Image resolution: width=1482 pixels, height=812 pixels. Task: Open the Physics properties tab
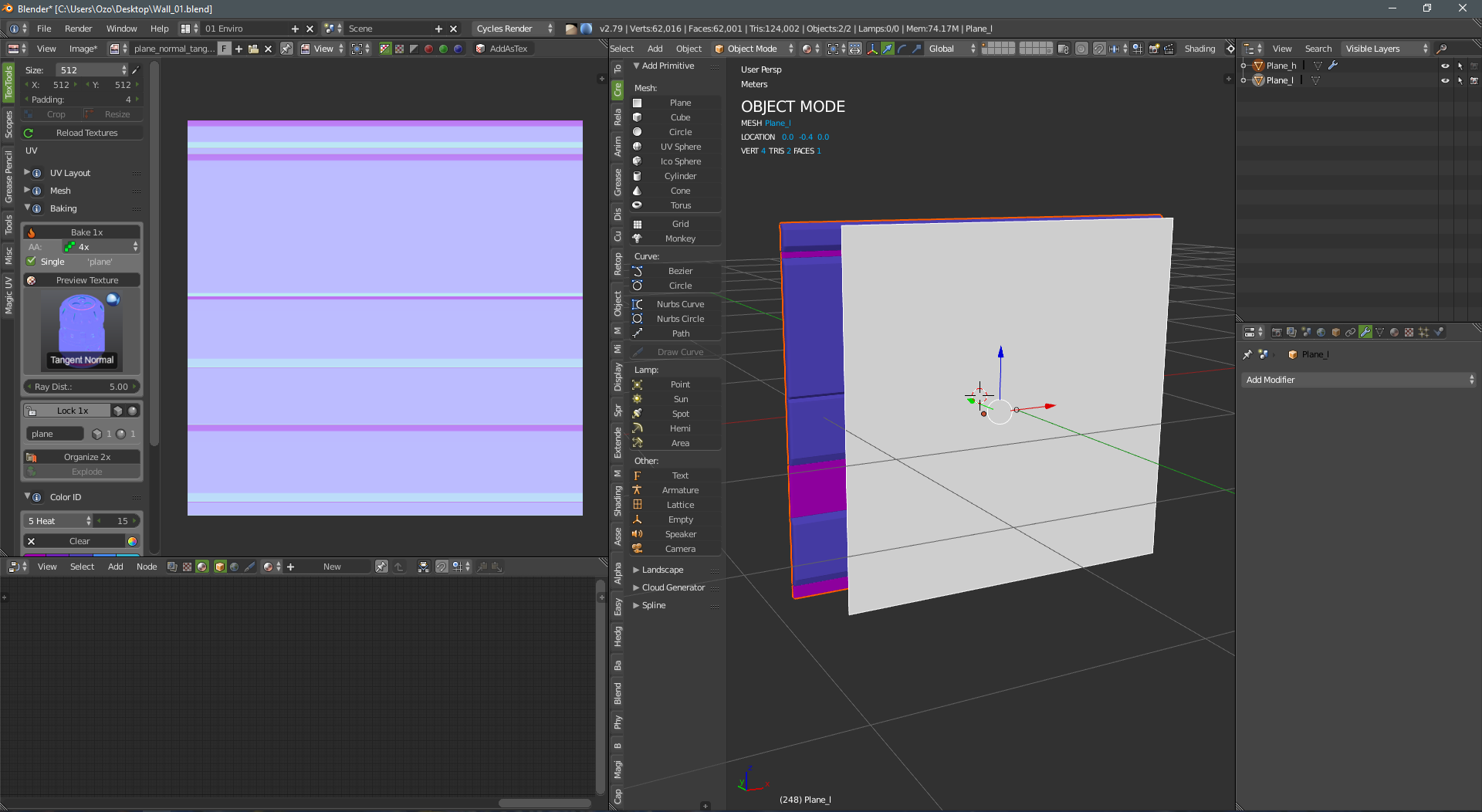[x=1439, y=333]
